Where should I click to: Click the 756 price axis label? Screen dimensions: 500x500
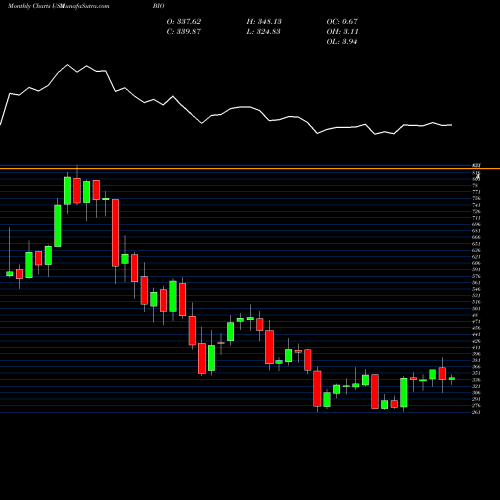coord(476,198)
